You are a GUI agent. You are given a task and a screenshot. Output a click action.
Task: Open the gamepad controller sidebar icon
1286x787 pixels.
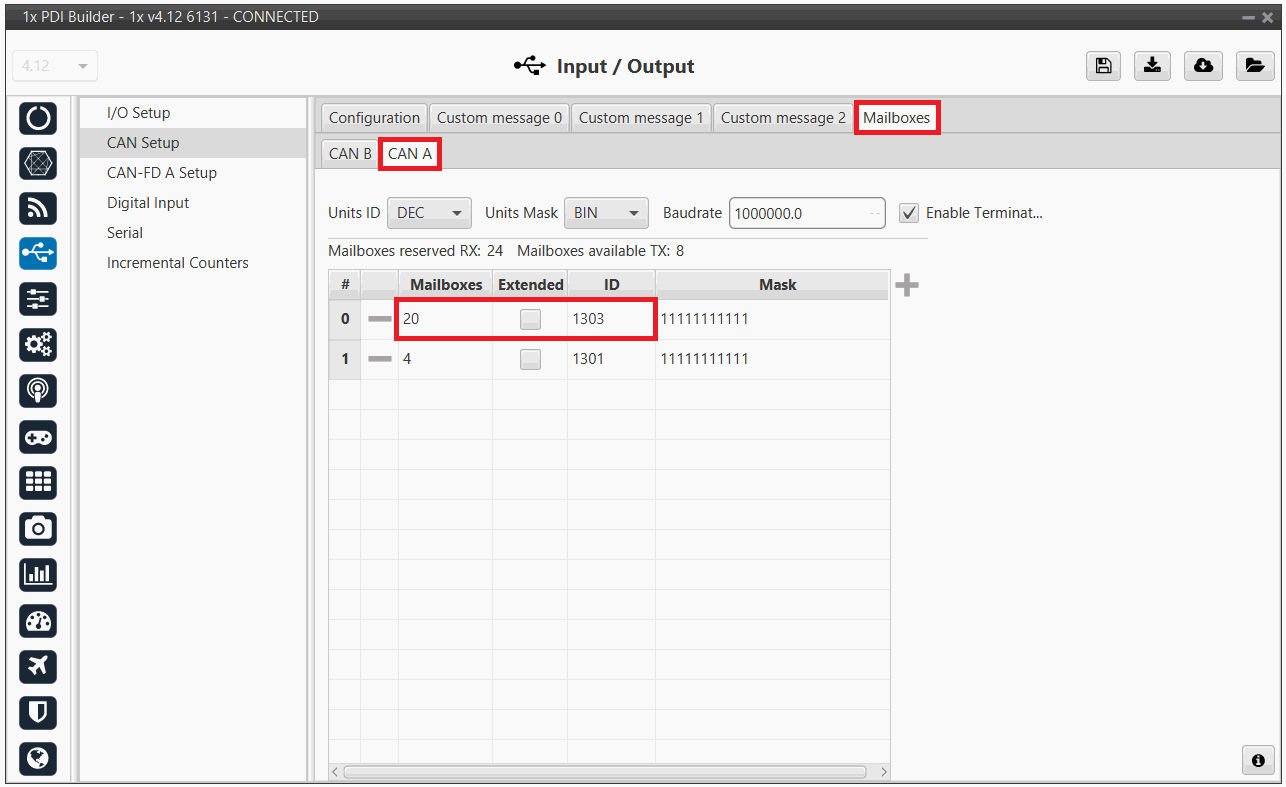tap(38, 437)
